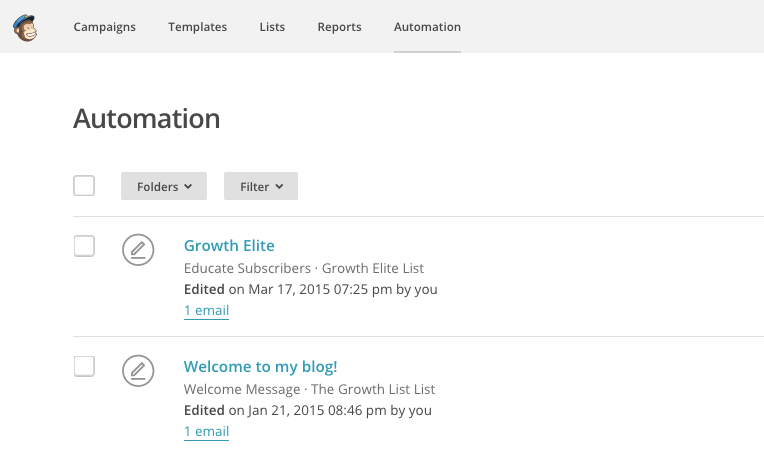Click the pencil edit icon for Growth Elite

point(138,250)
